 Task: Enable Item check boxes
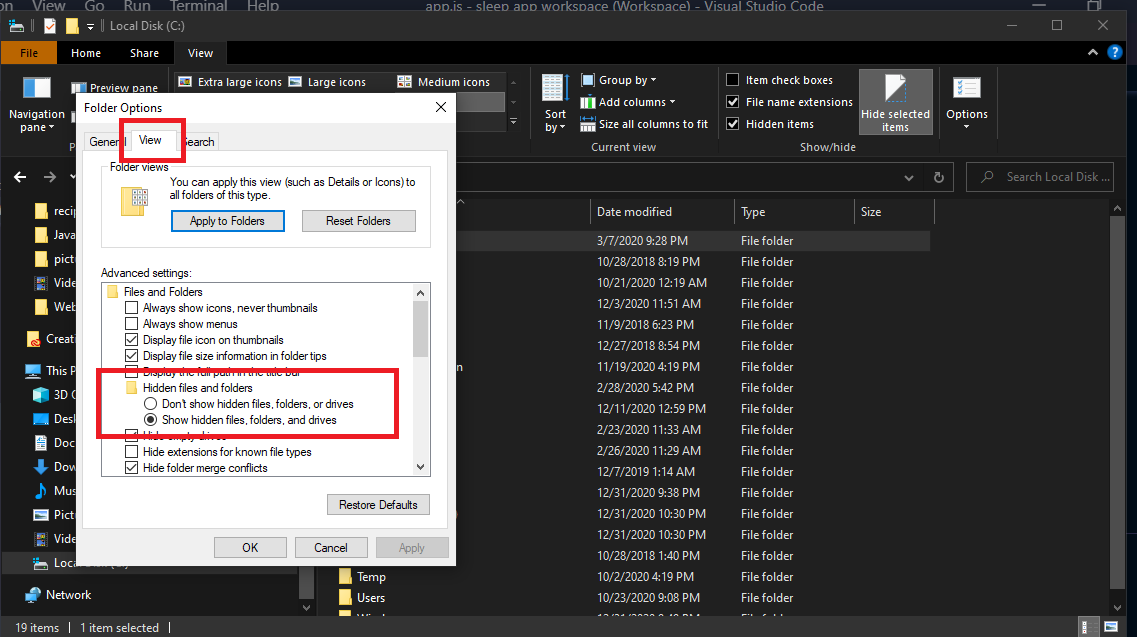click(731, 79)
